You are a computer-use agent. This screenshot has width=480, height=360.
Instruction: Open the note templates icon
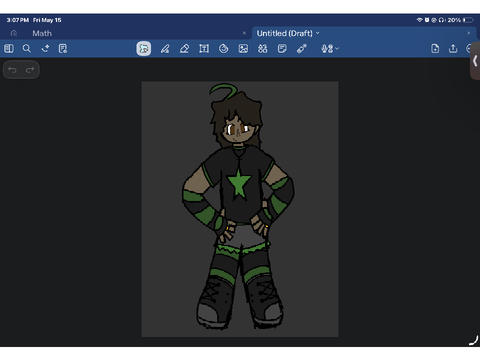coord(63,49)
